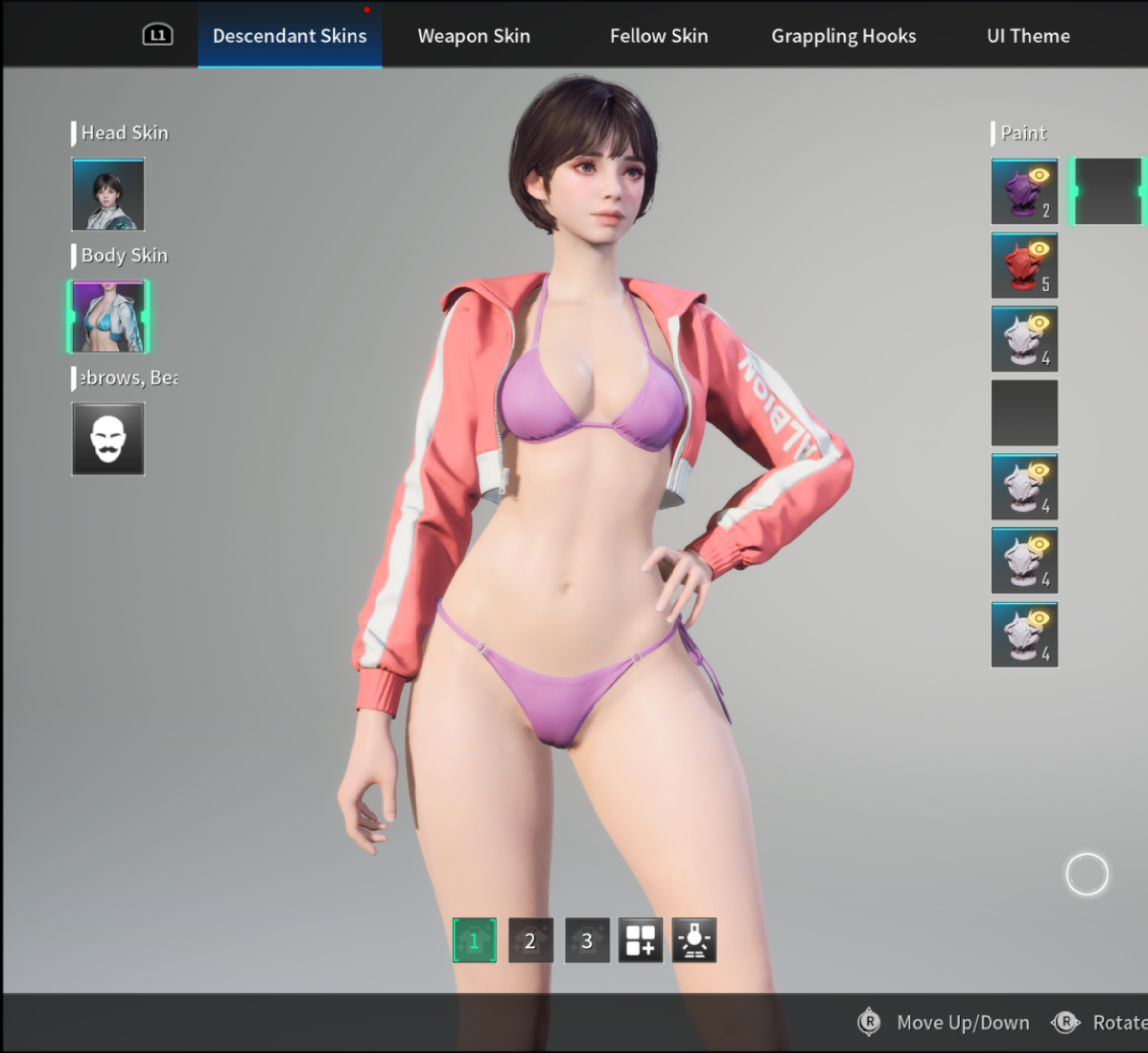Click the highlighted empty paint slot beside purple paint
The height and width of the screenshot is (1053, 1148).
(1109, 192)
